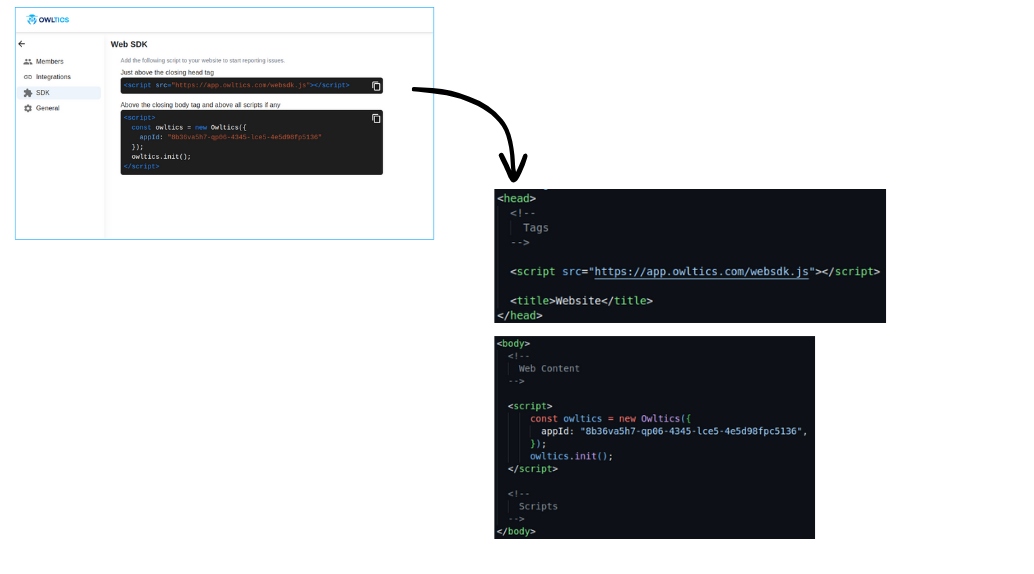Open the Members menu item text
Screen dimensions: 1034x574
pyautogui.click(x=49, y=62)
